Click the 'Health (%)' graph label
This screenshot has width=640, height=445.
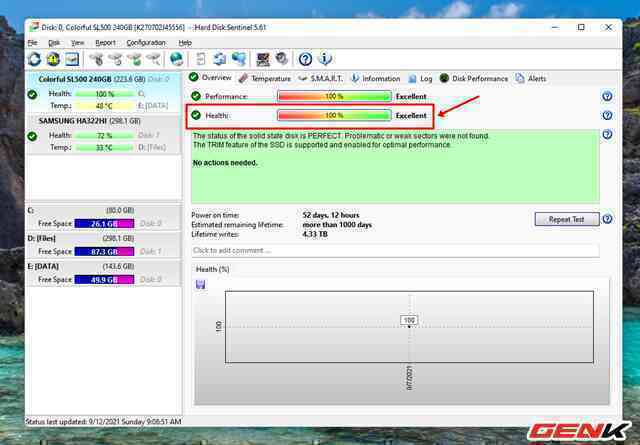tap(212, 269)
